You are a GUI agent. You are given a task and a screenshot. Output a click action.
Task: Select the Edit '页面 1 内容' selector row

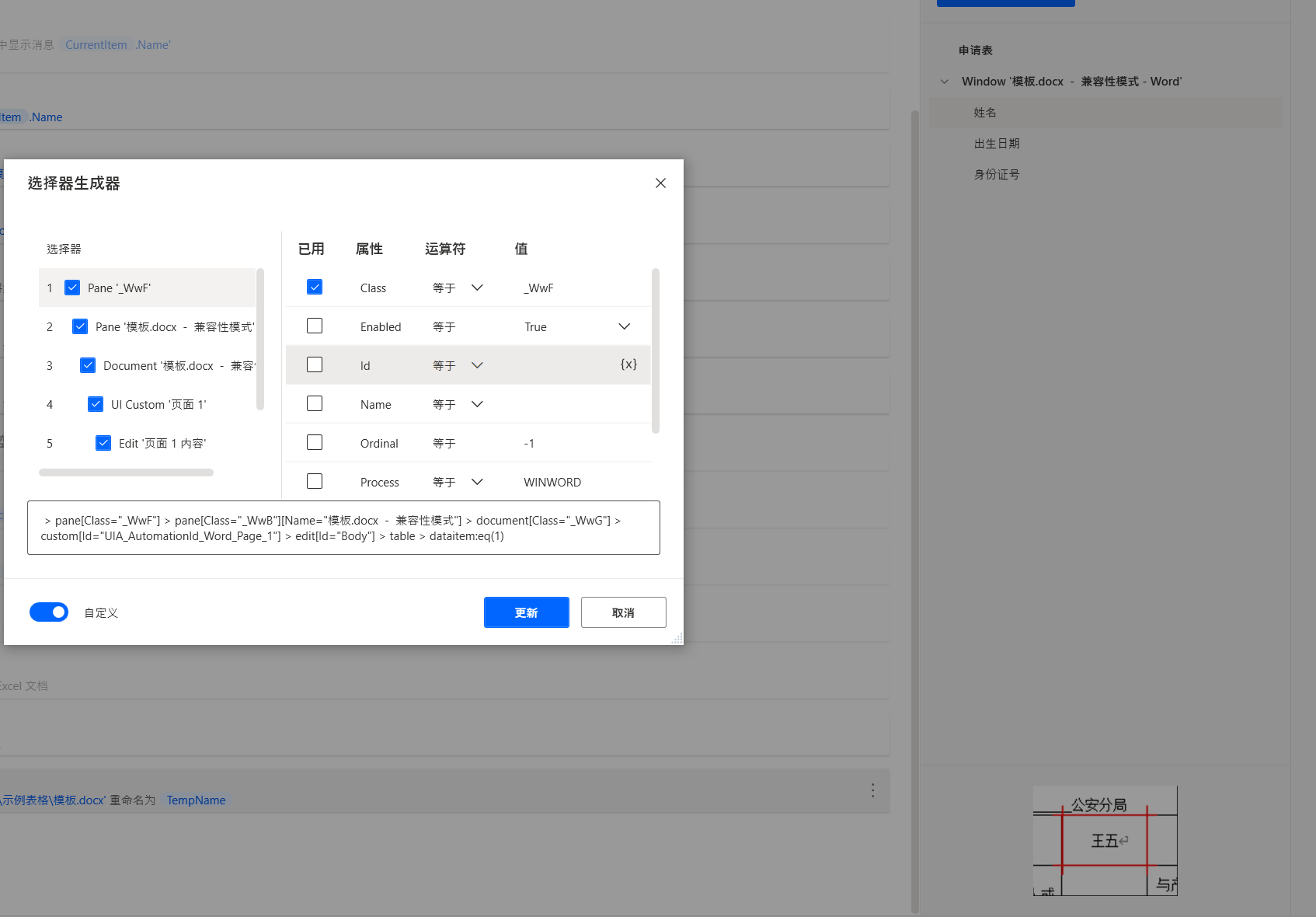click(162, 444)
